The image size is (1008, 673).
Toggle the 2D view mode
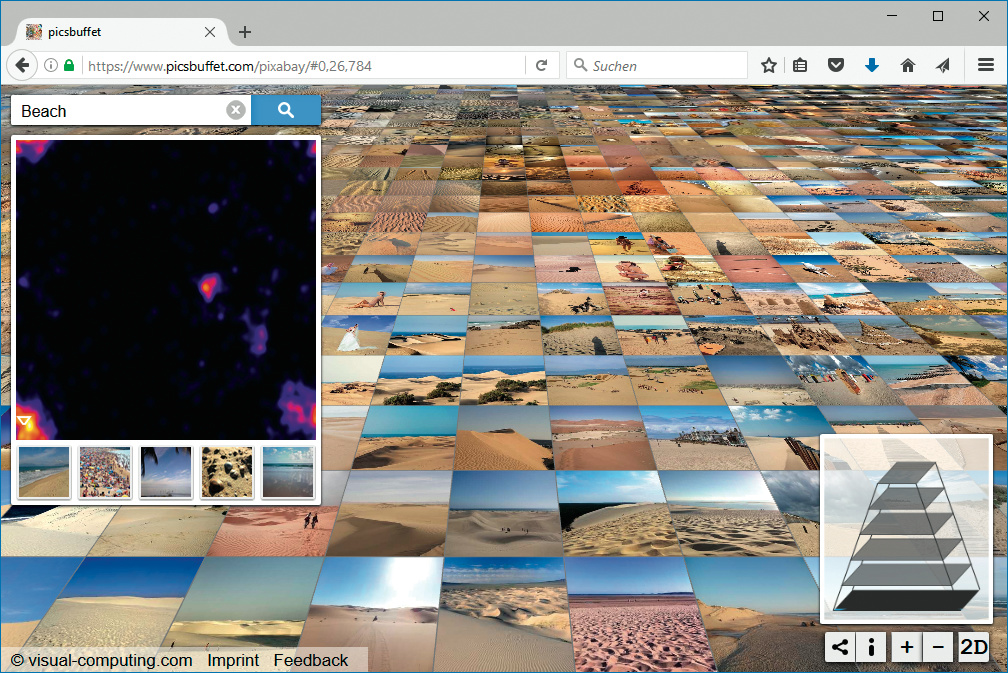tap(973, 647)
